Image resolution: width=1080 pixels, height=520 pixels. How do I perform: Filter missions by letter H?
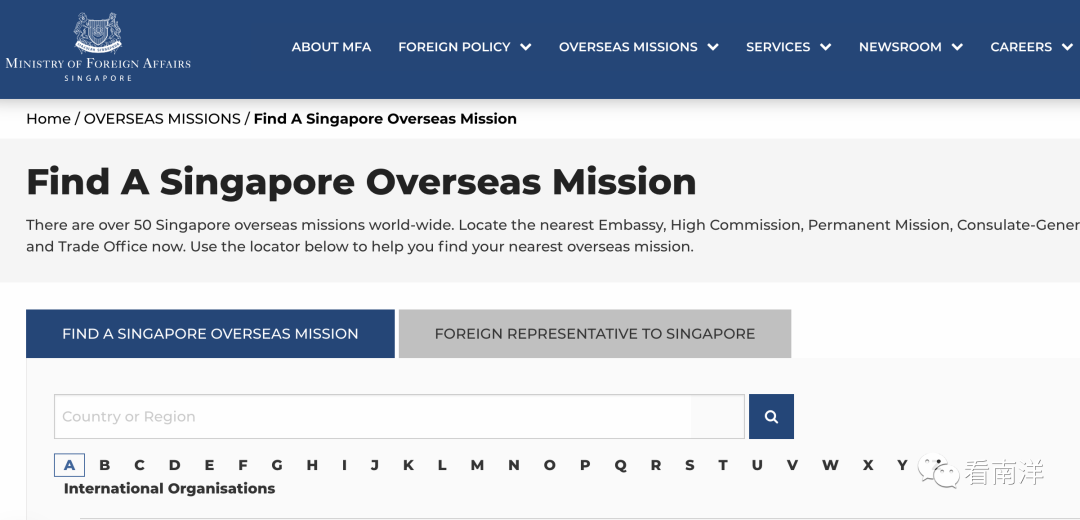point(312,466)
